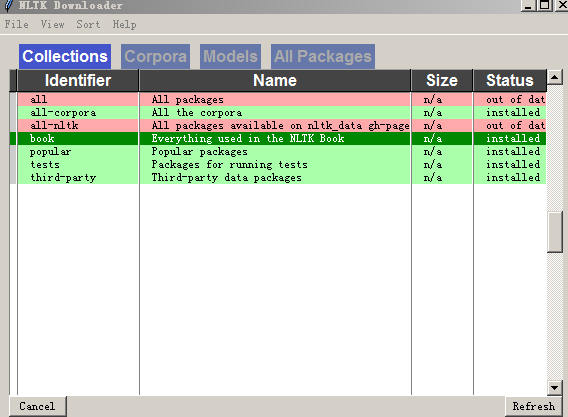Switch to the All Packages tab

pos(323,57)
